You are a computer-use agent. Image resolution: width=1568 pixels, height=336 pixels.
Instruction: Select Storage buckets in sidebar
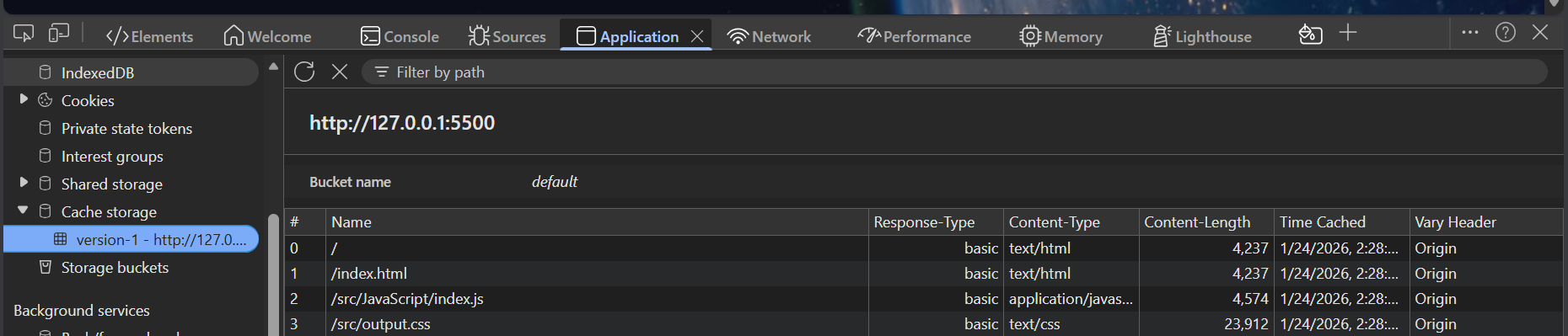tap(115, 267)
